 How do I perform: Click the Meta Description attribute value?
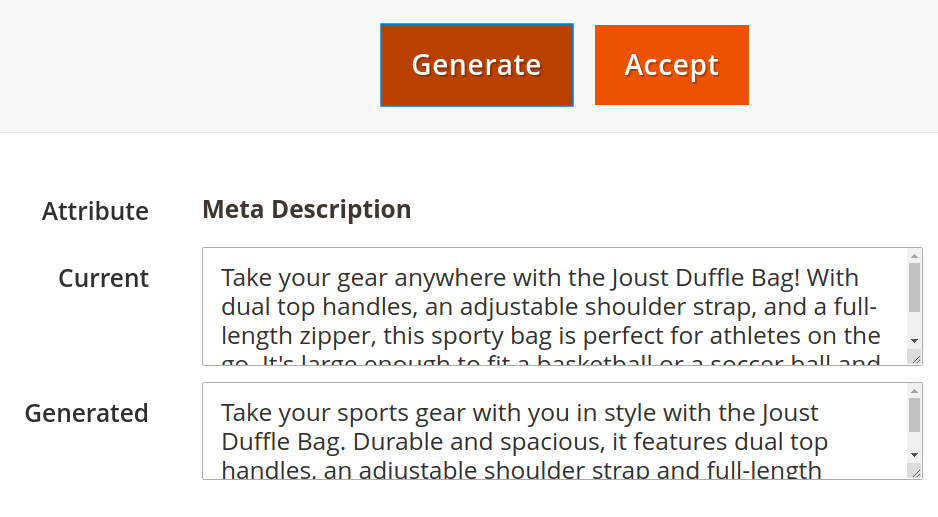coord(306,209)
